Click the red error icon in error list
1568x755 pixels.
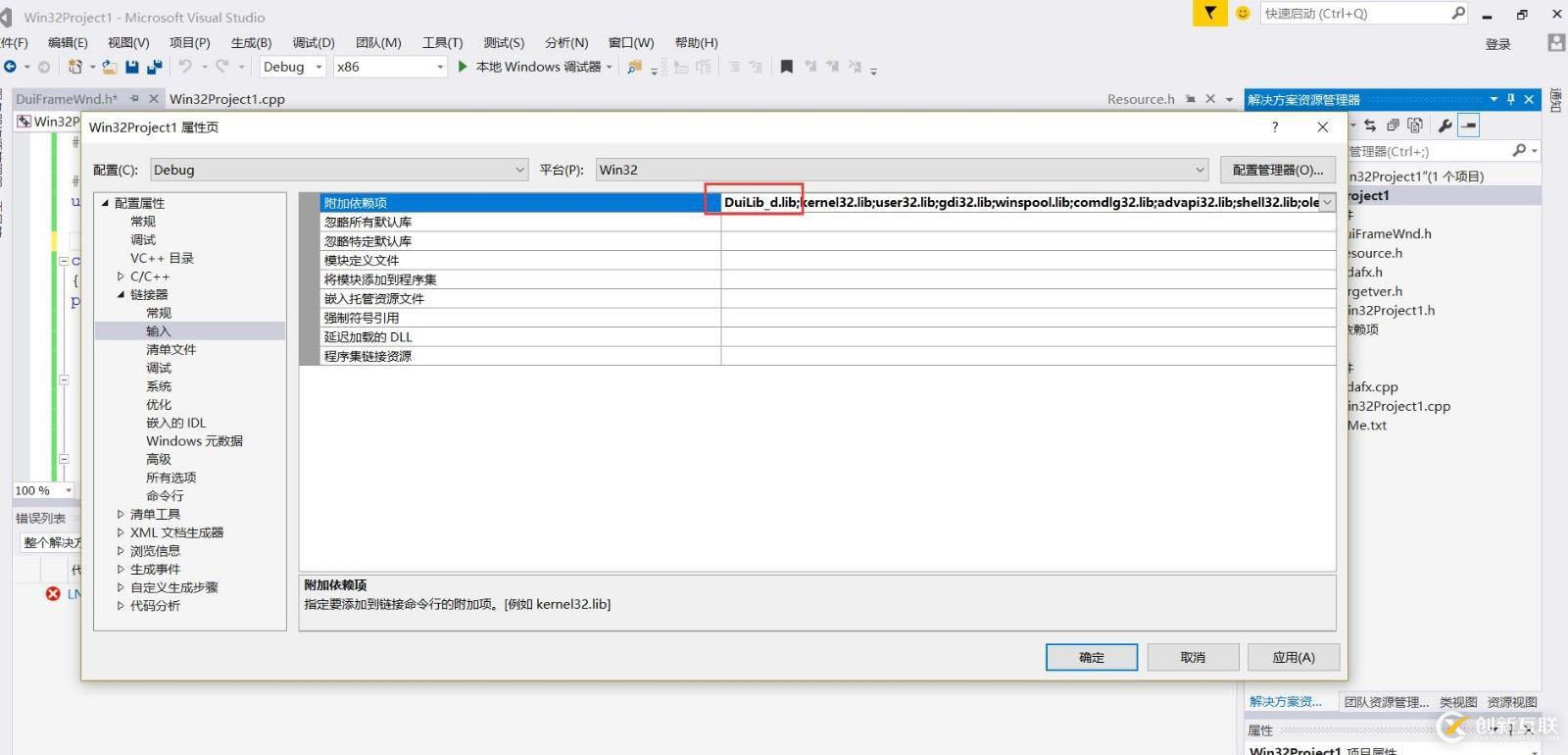[x=53, y=593]
